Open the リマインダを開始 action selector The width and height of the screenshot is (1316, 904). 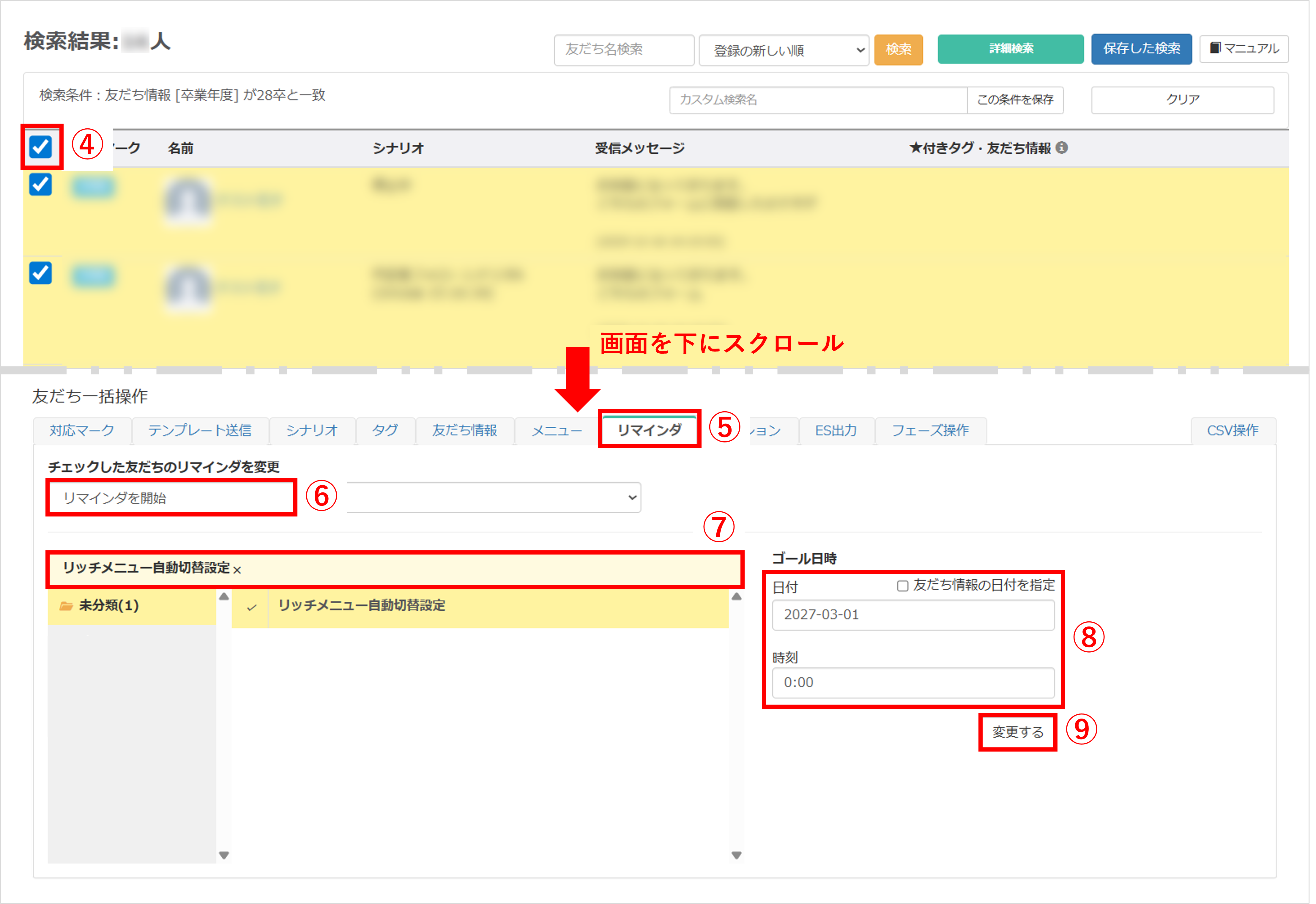coord(170,497)
